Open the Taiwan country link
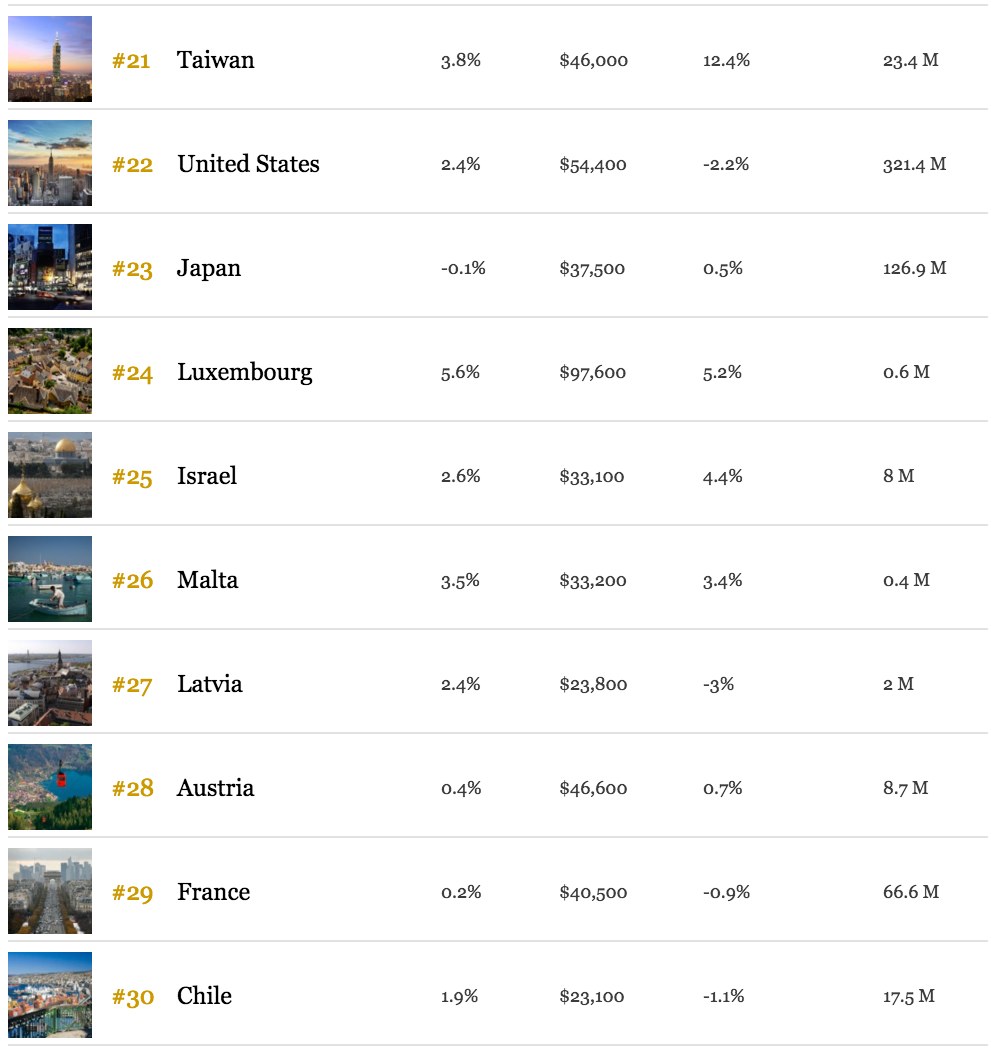The height and width of the screenshot is (1052, 996). click(215, 60)
